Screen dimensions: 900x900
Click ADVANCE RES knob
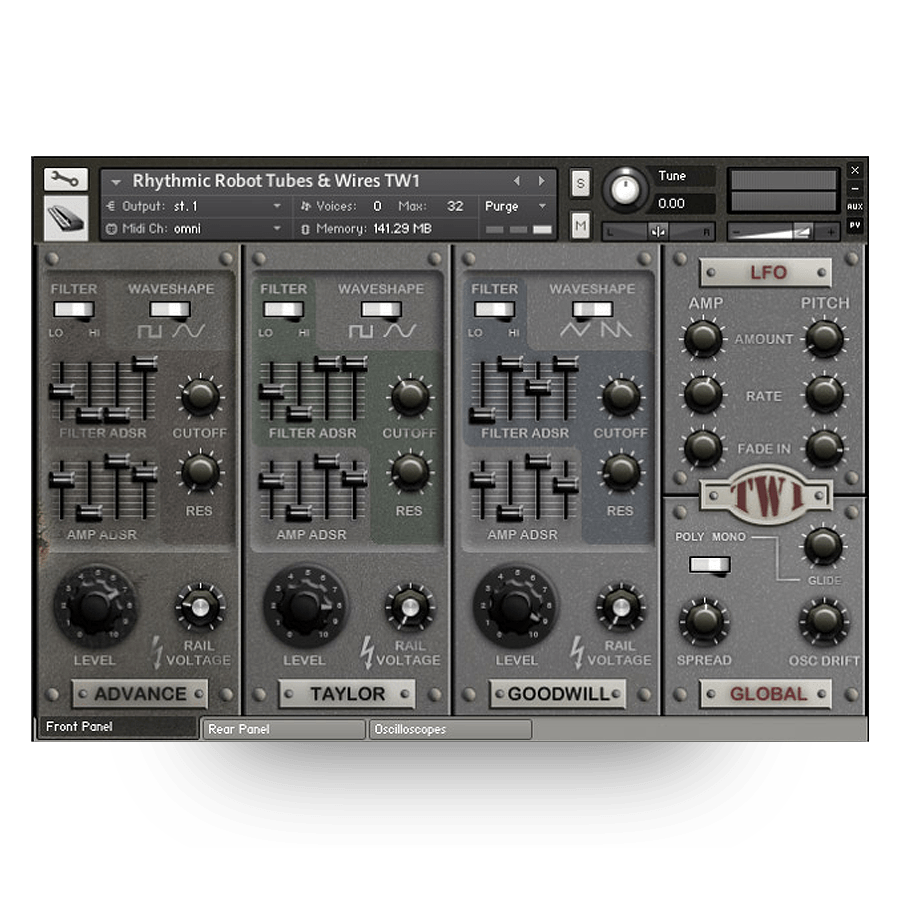[x=200, y=472]
